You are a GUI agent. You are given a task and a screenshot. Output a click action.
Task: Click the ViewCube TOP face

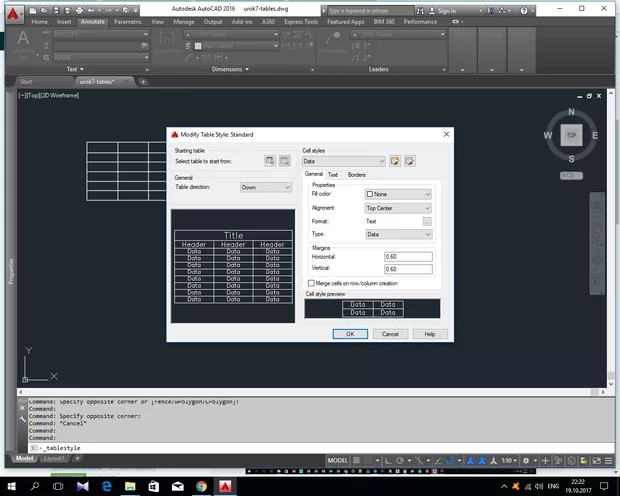571,135
